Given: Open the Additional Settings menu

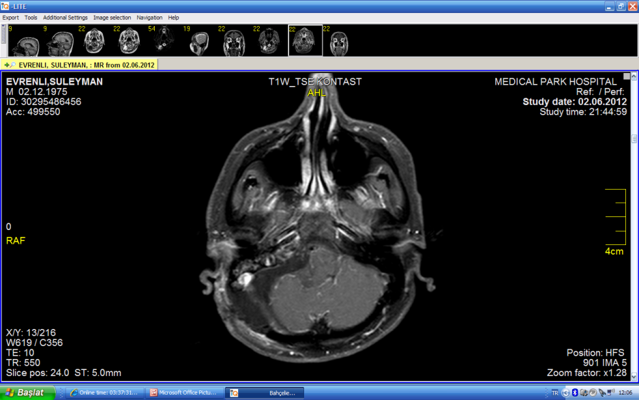Looking at the screenshot, I should (x=65, y=18).
